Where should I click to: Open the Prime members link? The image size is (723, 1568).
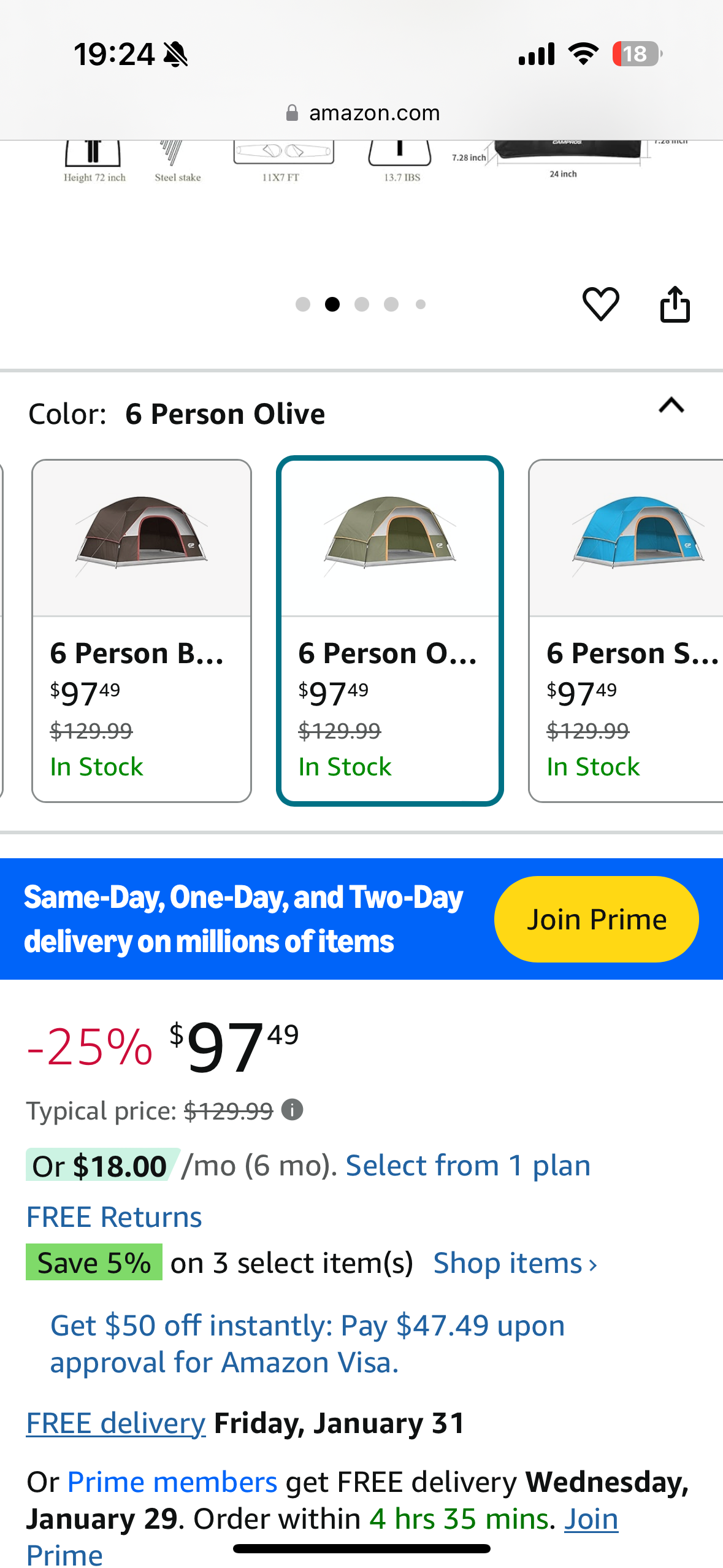[x=172, y=1482]
